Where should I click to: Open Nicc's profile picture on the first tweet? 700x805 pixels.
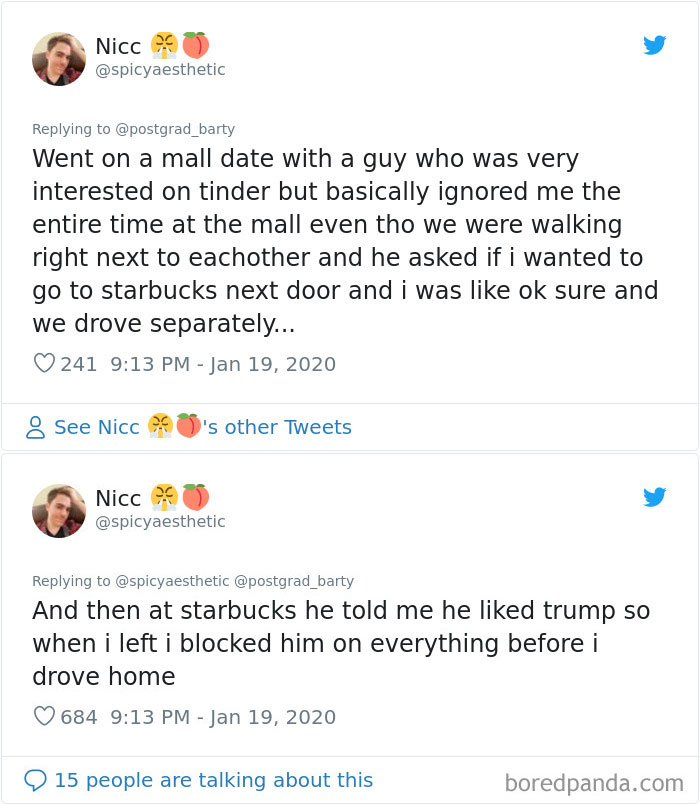pyautogui.click(x=58, y=58)
